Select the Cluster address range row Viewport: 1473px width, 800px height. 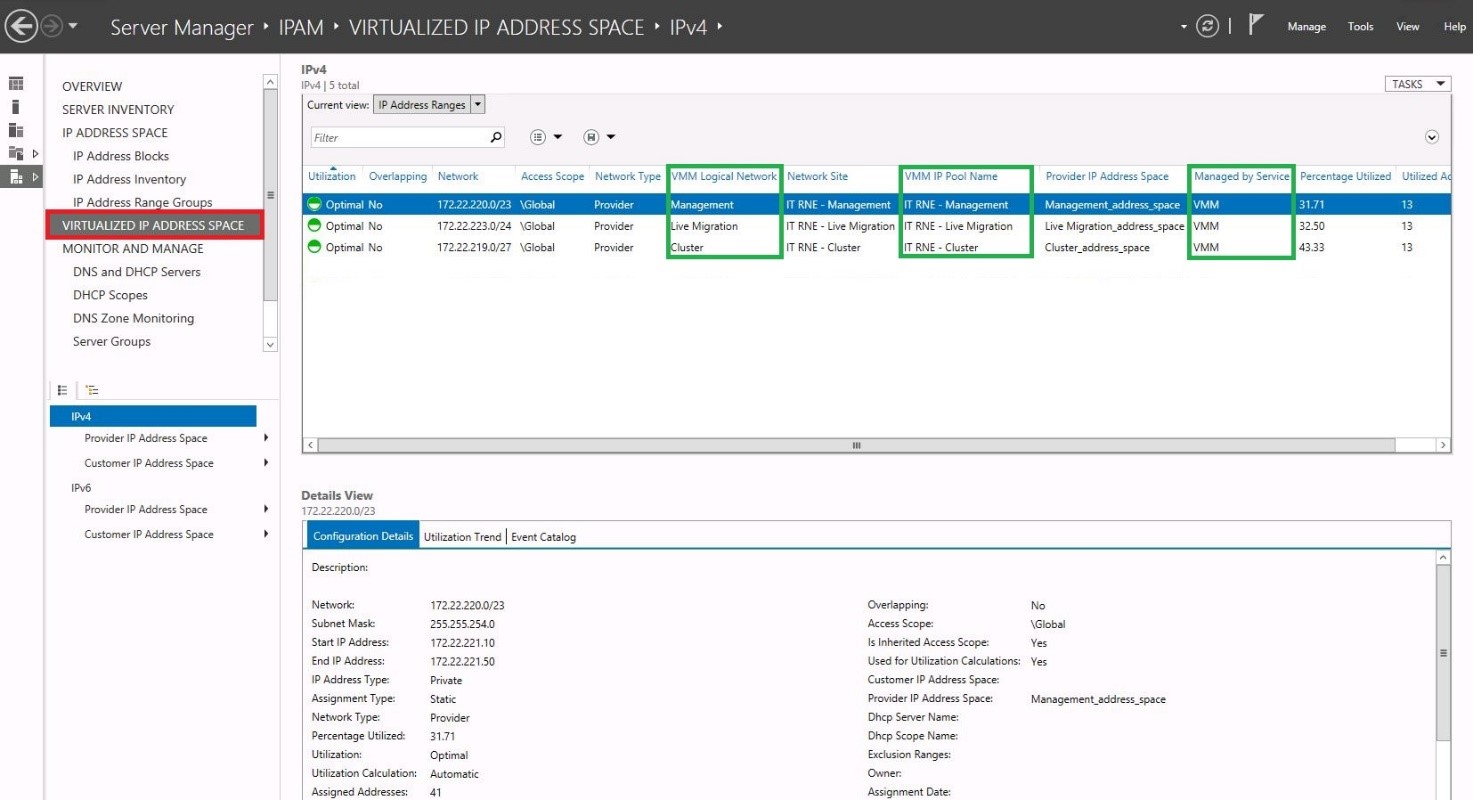600,246
